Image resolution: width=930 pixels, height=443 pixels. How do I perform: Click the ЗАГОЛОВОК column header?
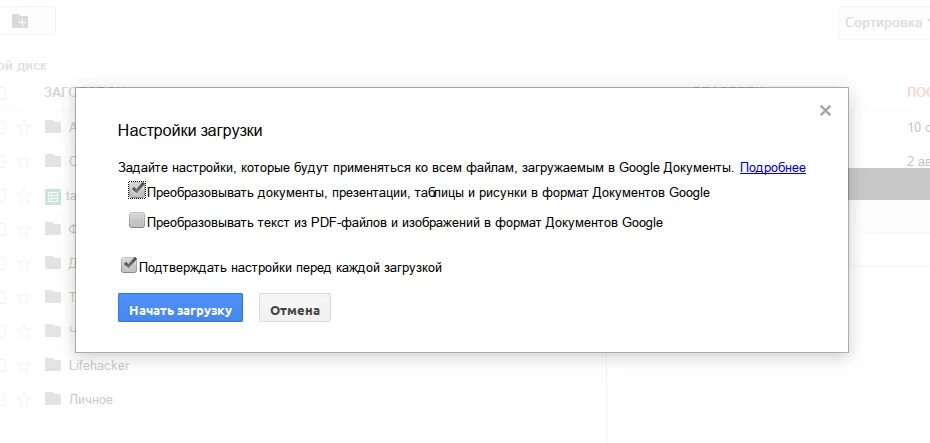click(84, 92)
